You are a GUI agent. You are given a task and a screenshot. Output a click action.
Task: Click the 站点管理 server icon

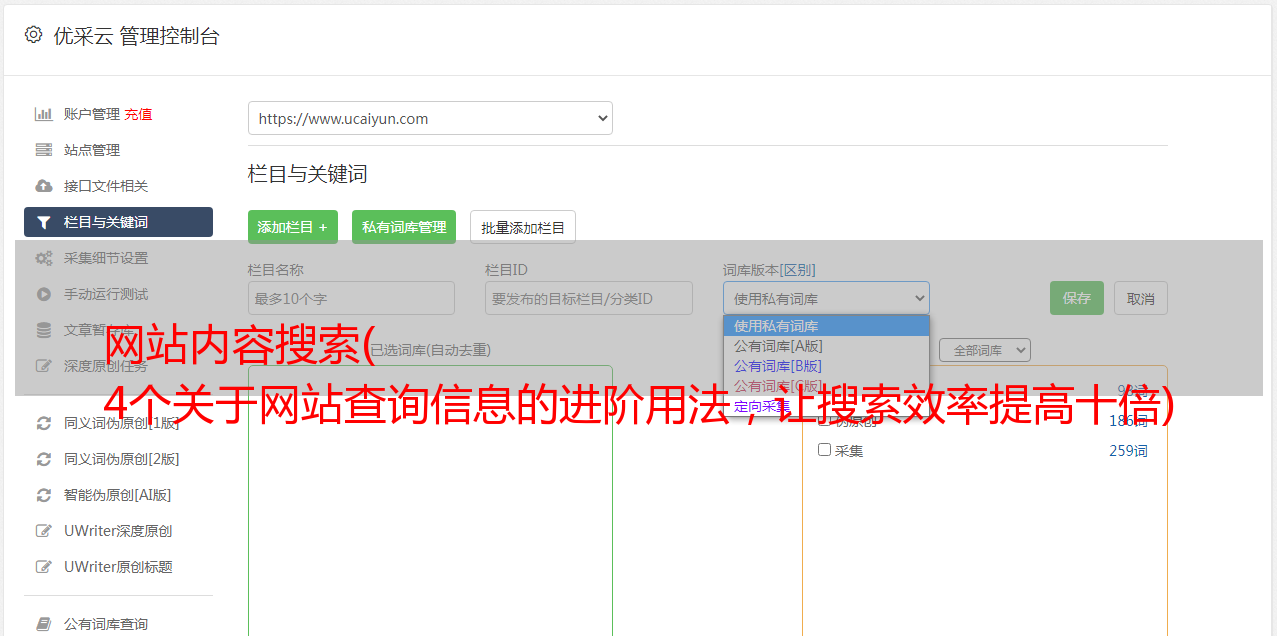tap(43, 150)
